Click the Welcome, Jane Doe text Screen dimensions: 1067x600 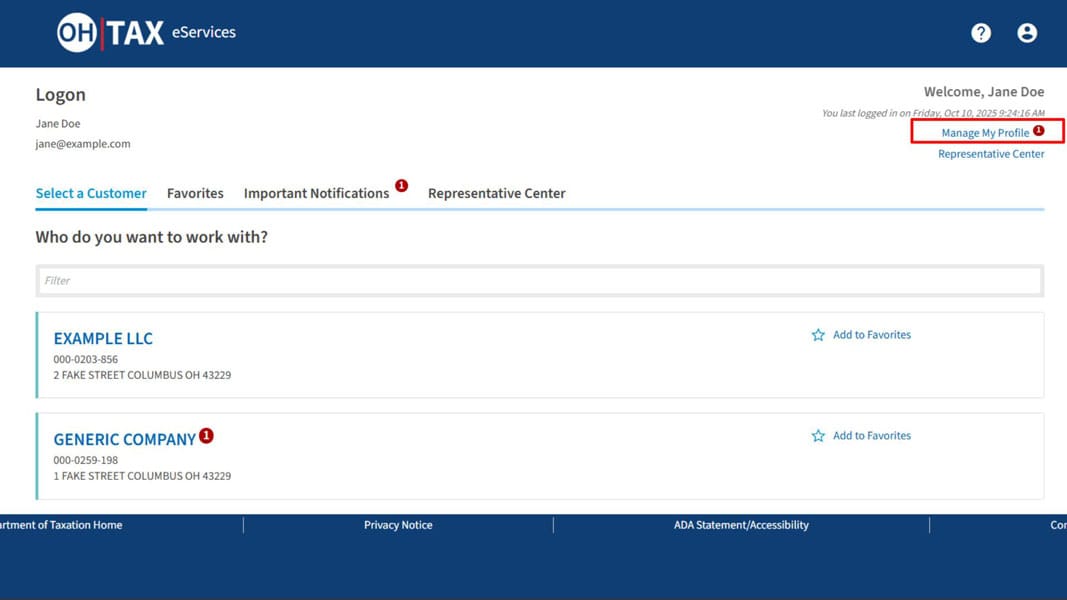[984, 92]
